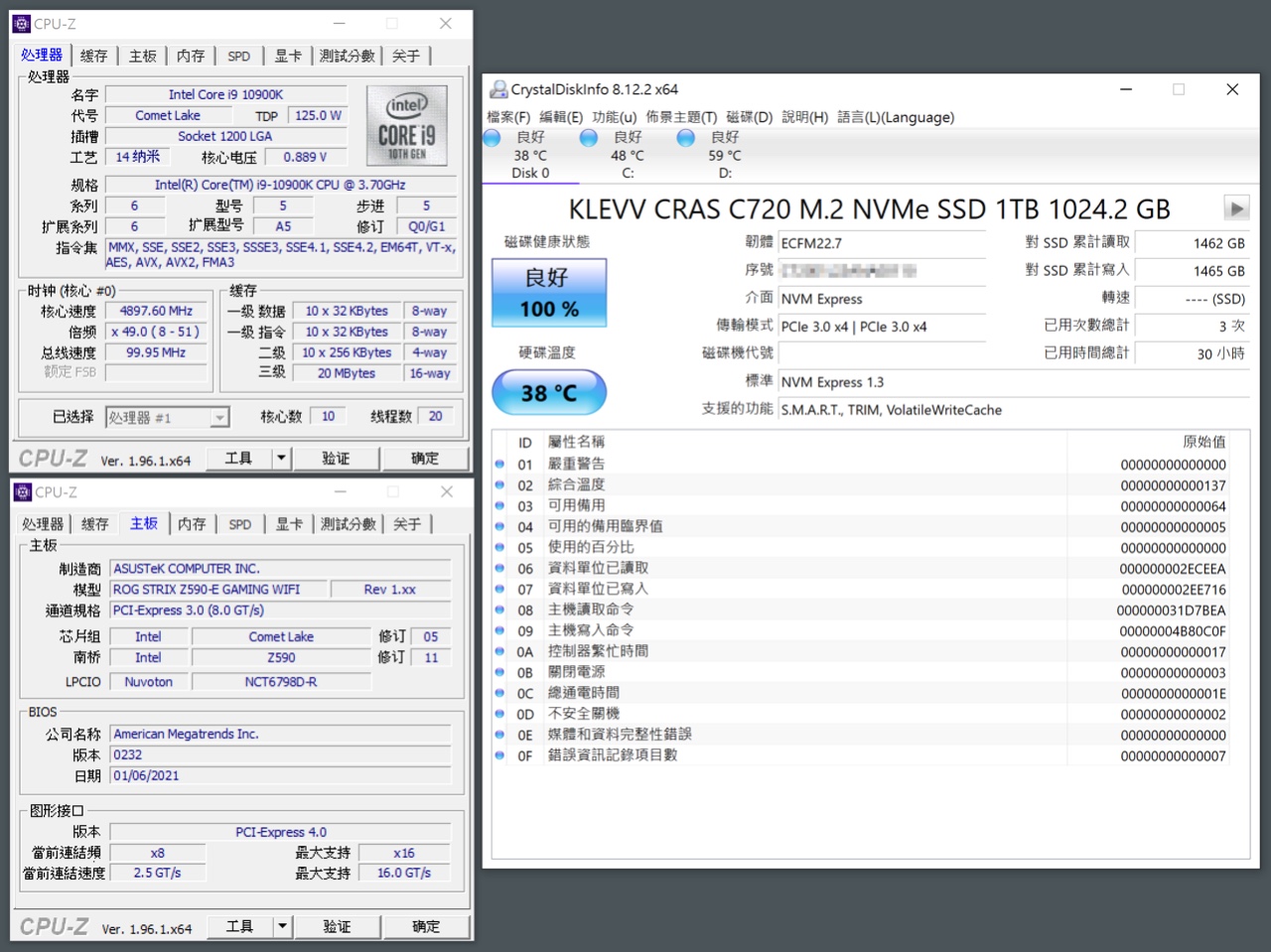1271x952 pixels.
Task: Switch to 内存 tab in lower CPU-Z
Action: coord(192,524)
